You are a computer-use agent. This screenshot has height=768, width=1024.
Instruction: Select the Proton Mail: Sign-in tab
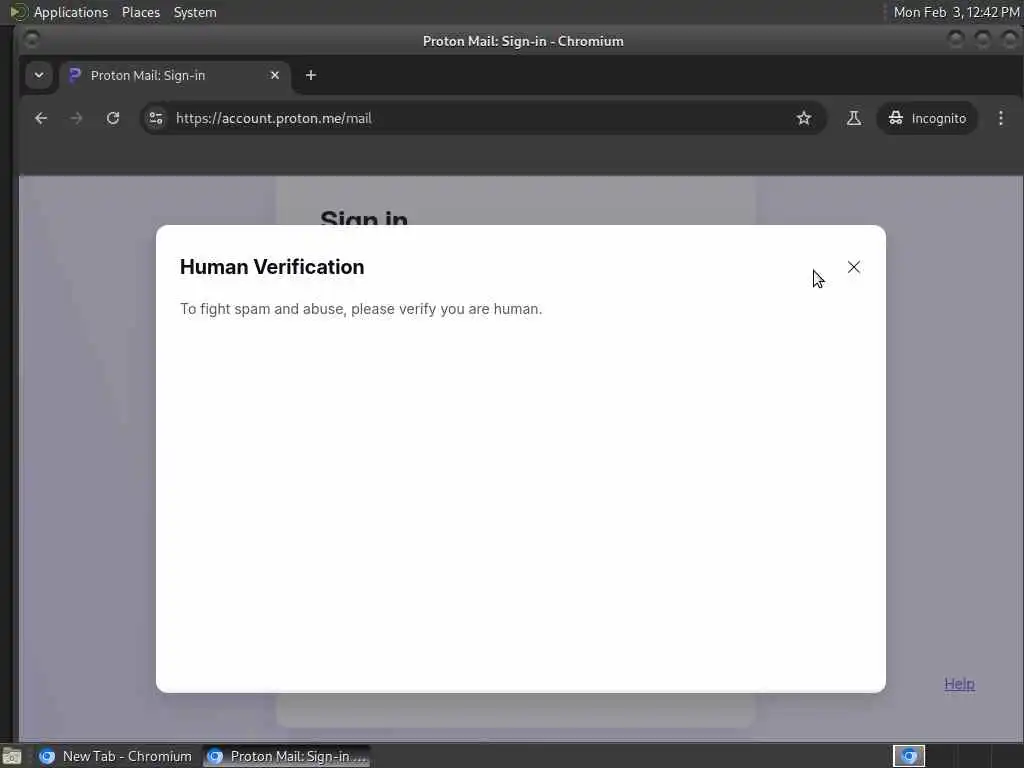click(x=174, y=75)
